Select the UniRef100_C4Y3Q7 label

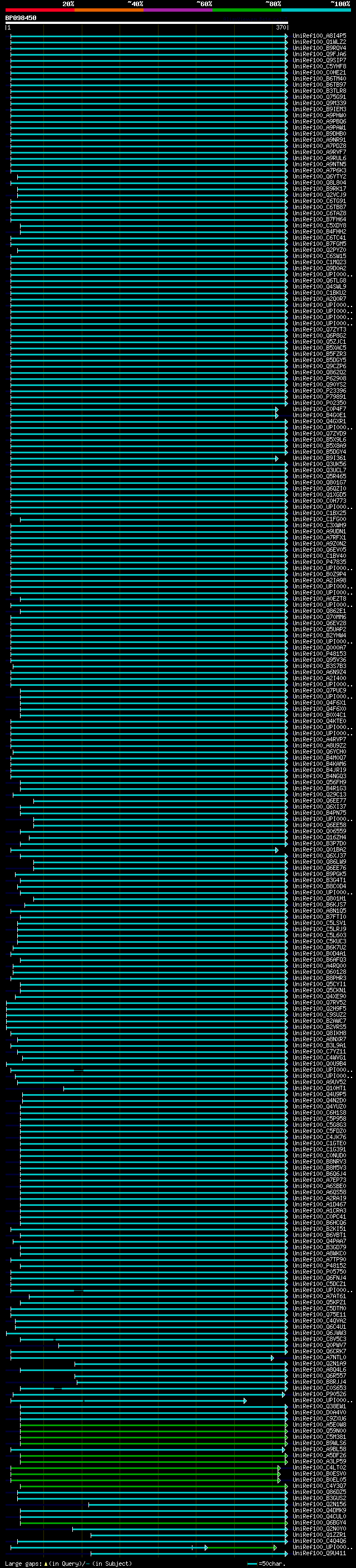click(x=319, y=1485)
